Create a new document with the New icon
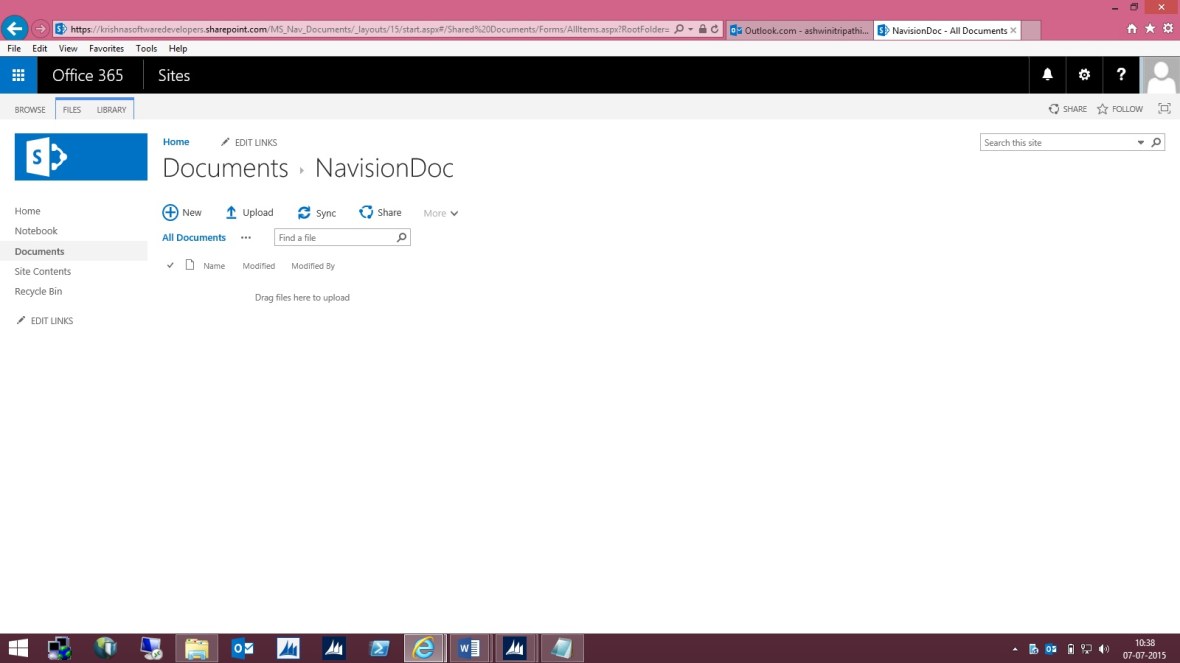1180x663 pixels. [x=181, y=212]
